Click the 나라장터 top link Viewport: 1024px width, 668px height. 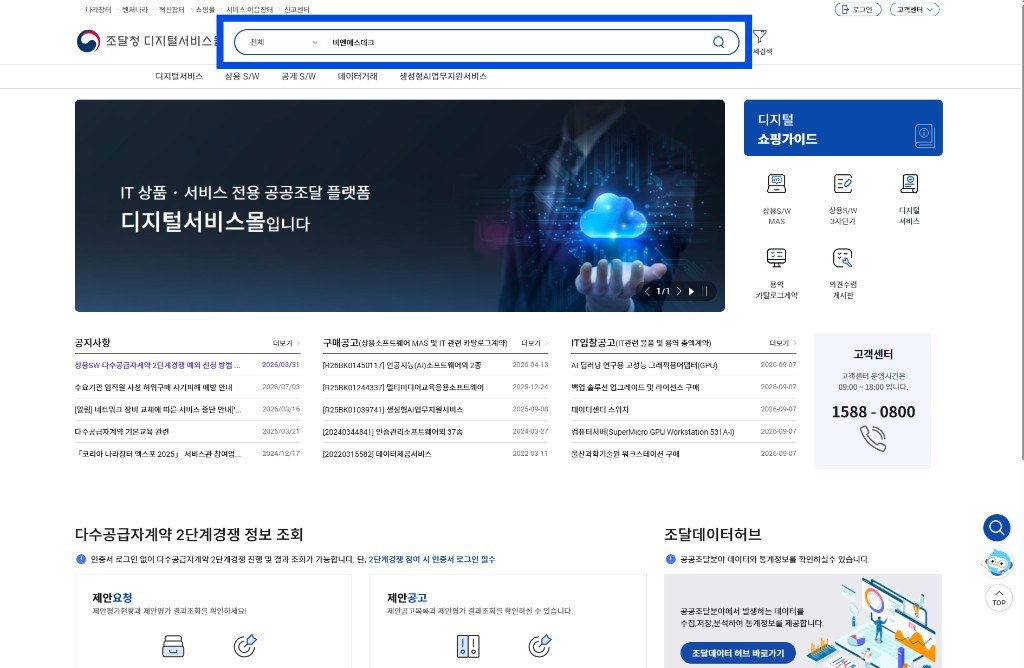[x=98, y=10]
